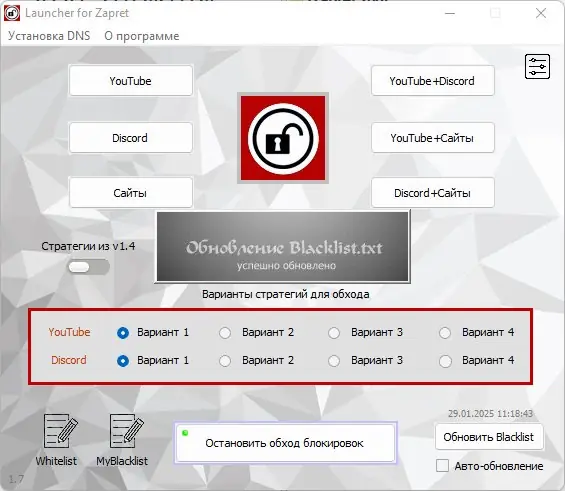
Task: Select Discord Вариант 3 radio button
Action: (334, 361)
